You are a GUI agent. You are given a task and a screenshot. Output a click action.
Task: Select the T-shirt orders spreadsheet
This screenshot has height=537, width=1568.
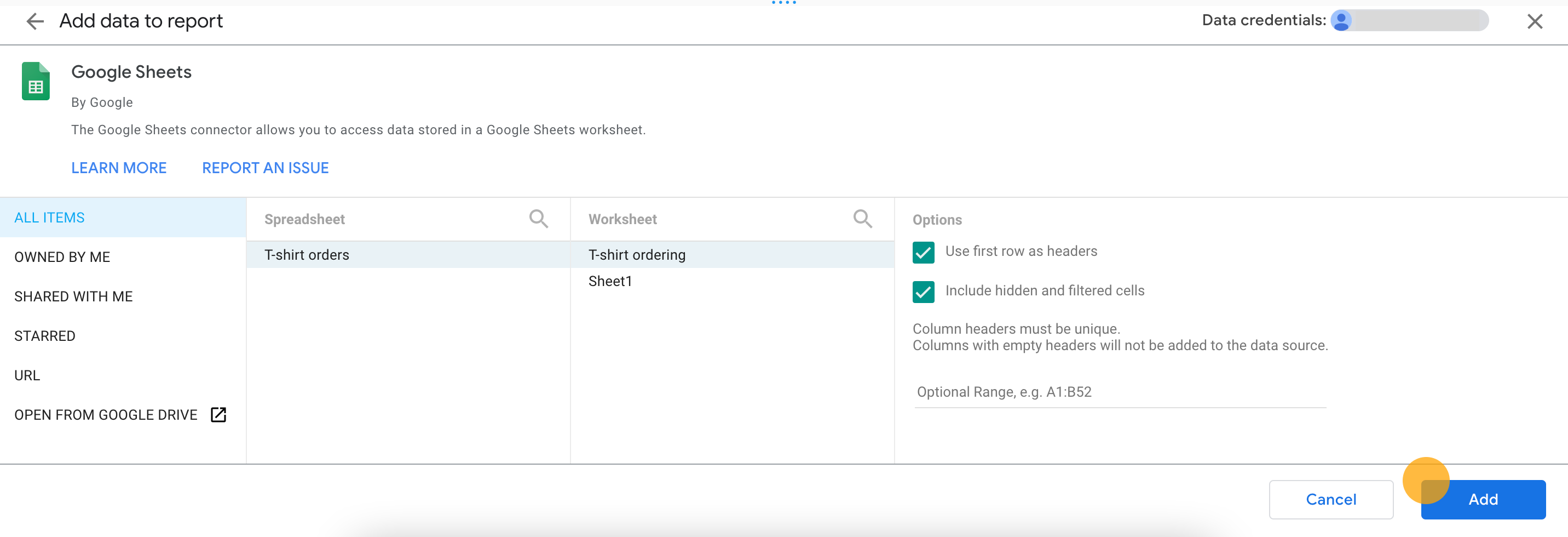pyautogui.click(x=408, y=255)
